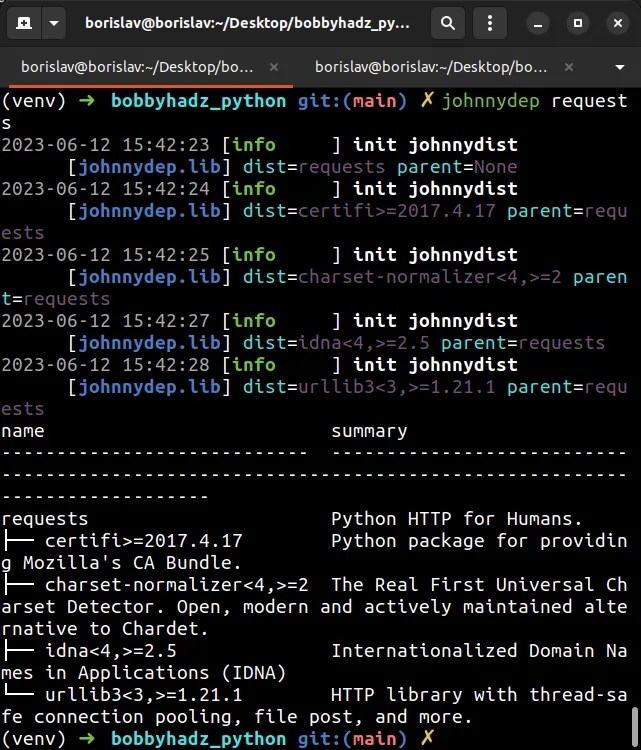The width and height of the screenshot is (641, 750).
Task: Expand the tab list dropdown arrow
Action: pyautogui.click(x=620, y=67)
